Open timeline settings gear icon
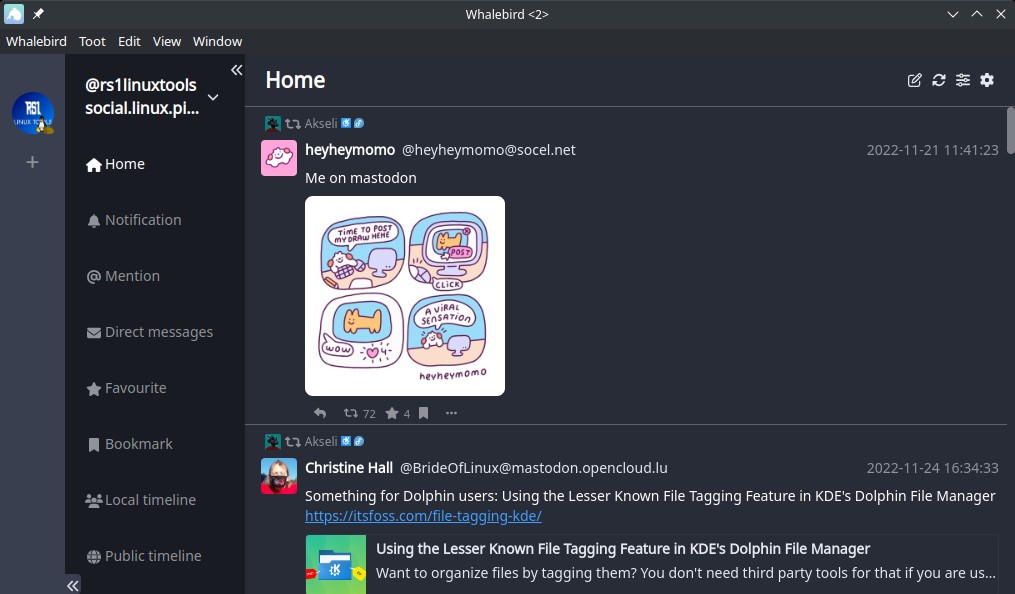This screenshot has width=1015, height=594. point(987,80)
